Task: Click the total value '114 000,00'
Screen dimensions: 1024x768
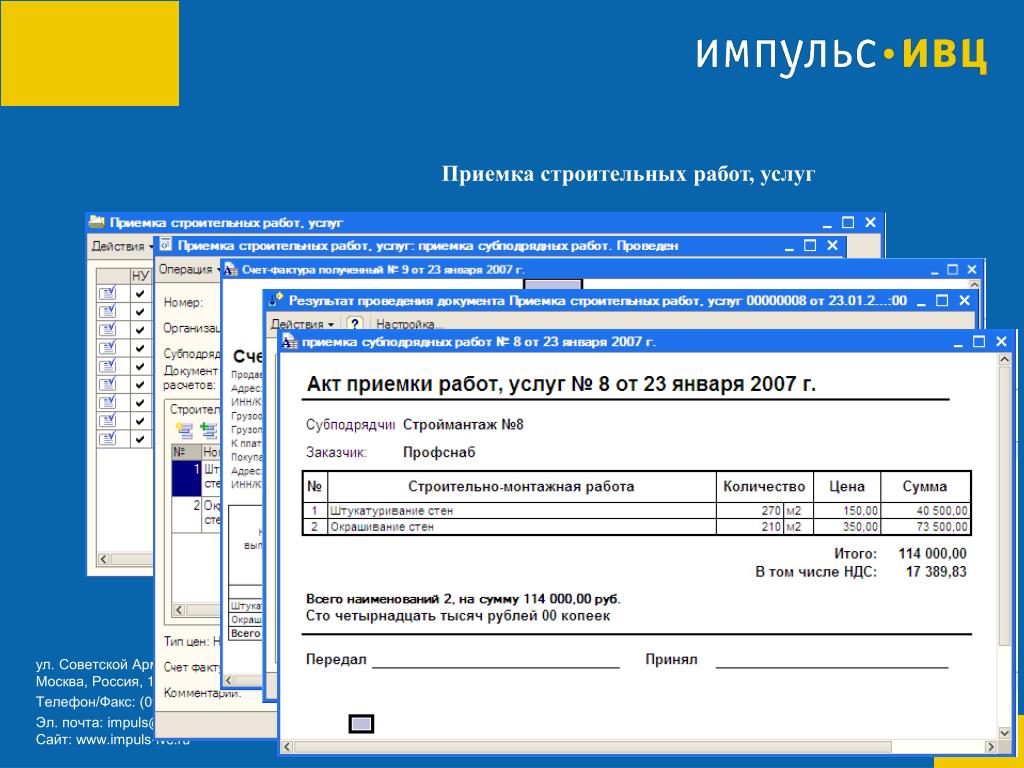Action: [933, 554]
